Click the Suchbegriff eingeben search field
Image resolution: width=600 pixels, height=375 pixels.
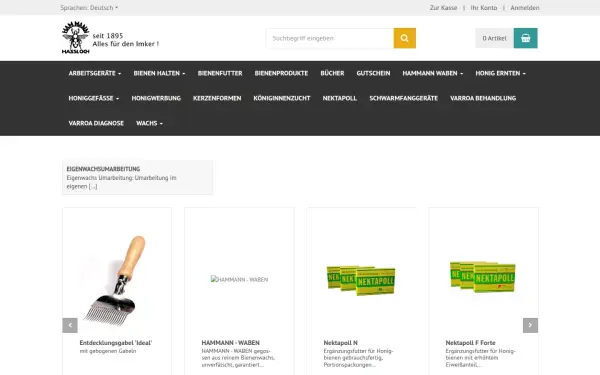[330, 38]
